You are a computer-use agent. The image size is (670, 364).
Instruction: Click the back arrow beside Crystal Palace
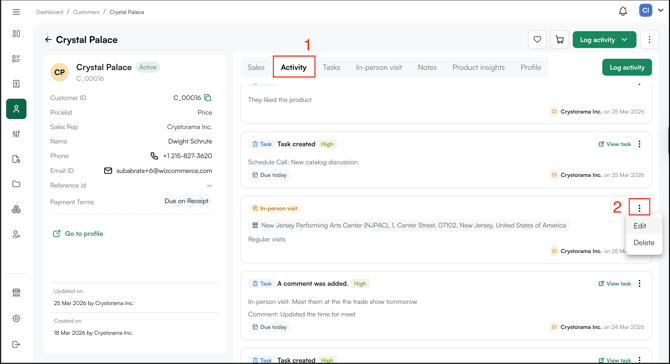(x=48, y=40)
